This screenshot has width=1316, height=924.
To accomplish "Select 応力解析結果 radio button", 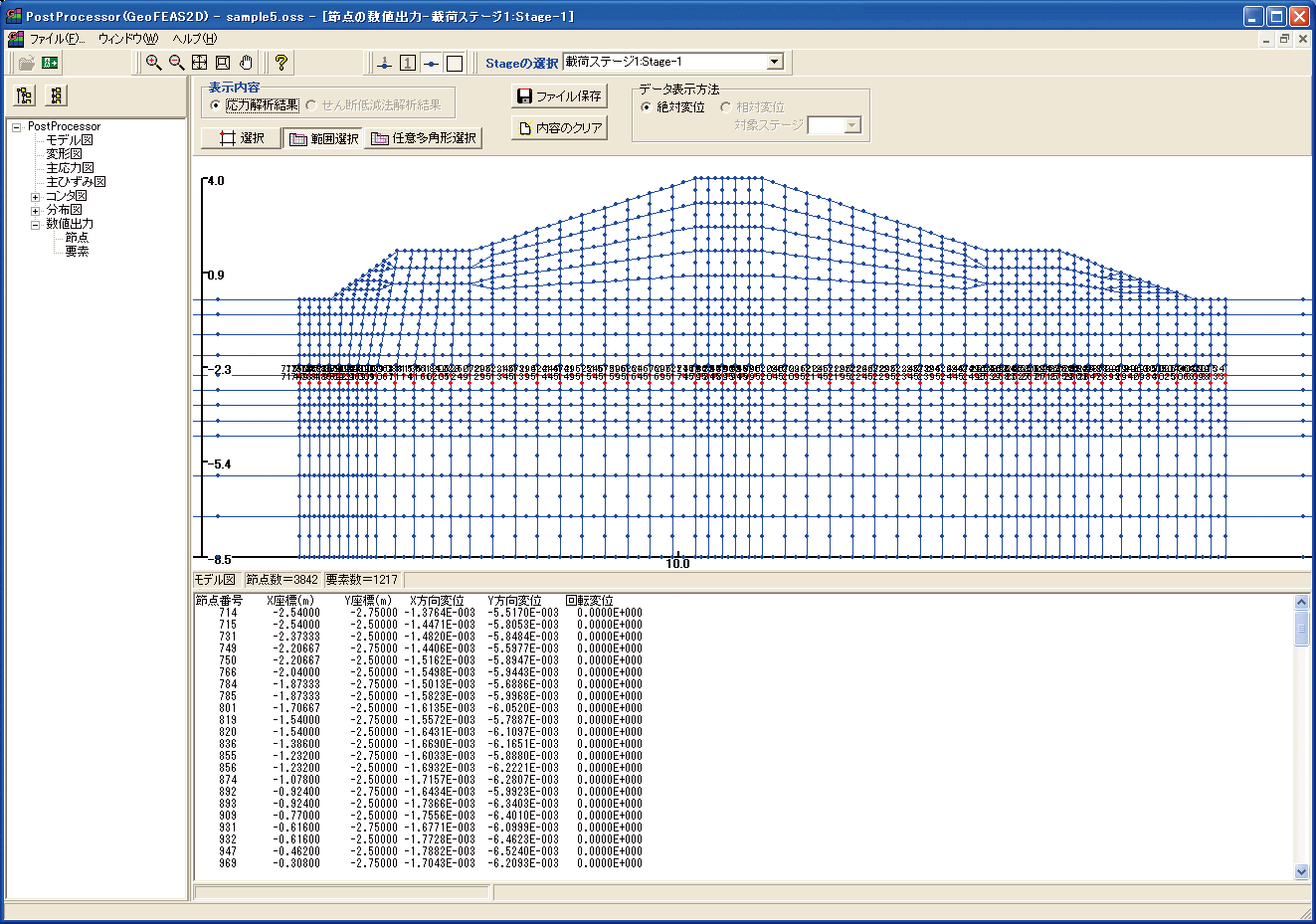I will (x=216, y=105).
